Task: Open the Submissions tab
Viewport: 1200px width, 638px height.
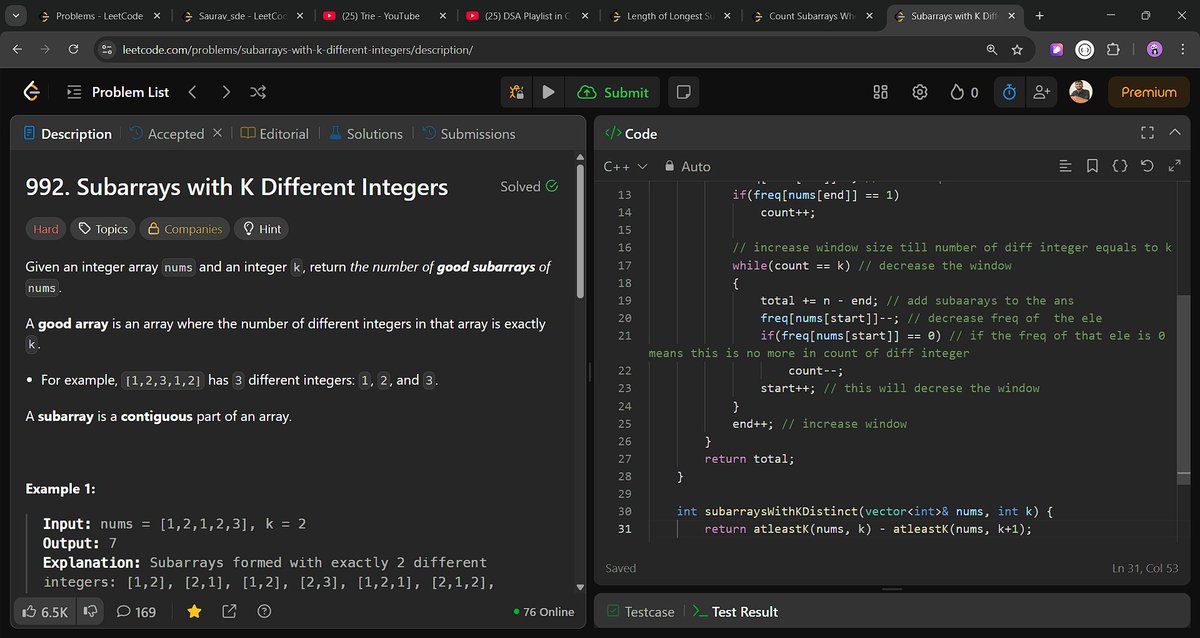Action: [x=469, y=134]
